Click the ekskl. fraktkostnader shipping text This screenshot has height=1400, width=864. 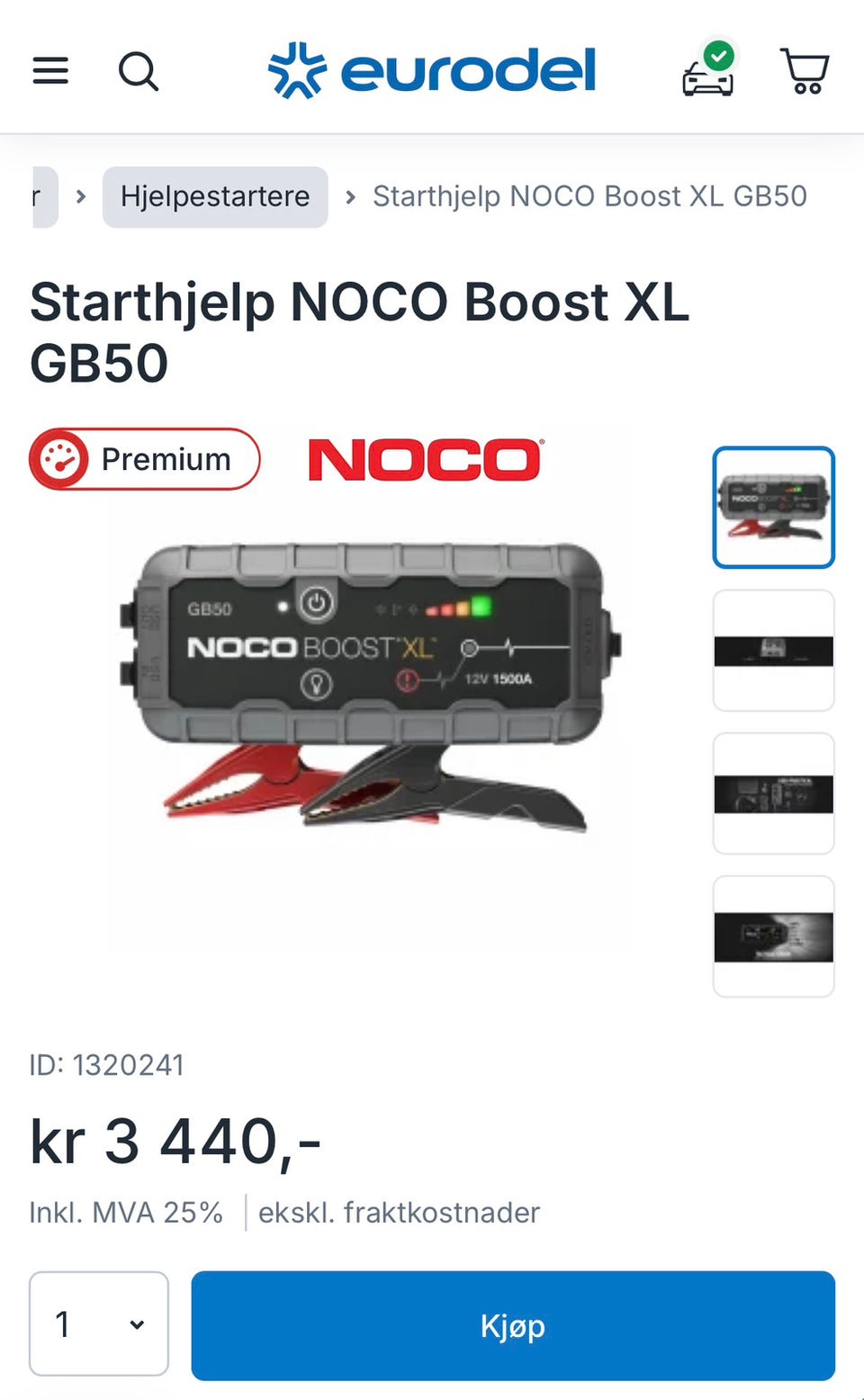(399, 1213)
